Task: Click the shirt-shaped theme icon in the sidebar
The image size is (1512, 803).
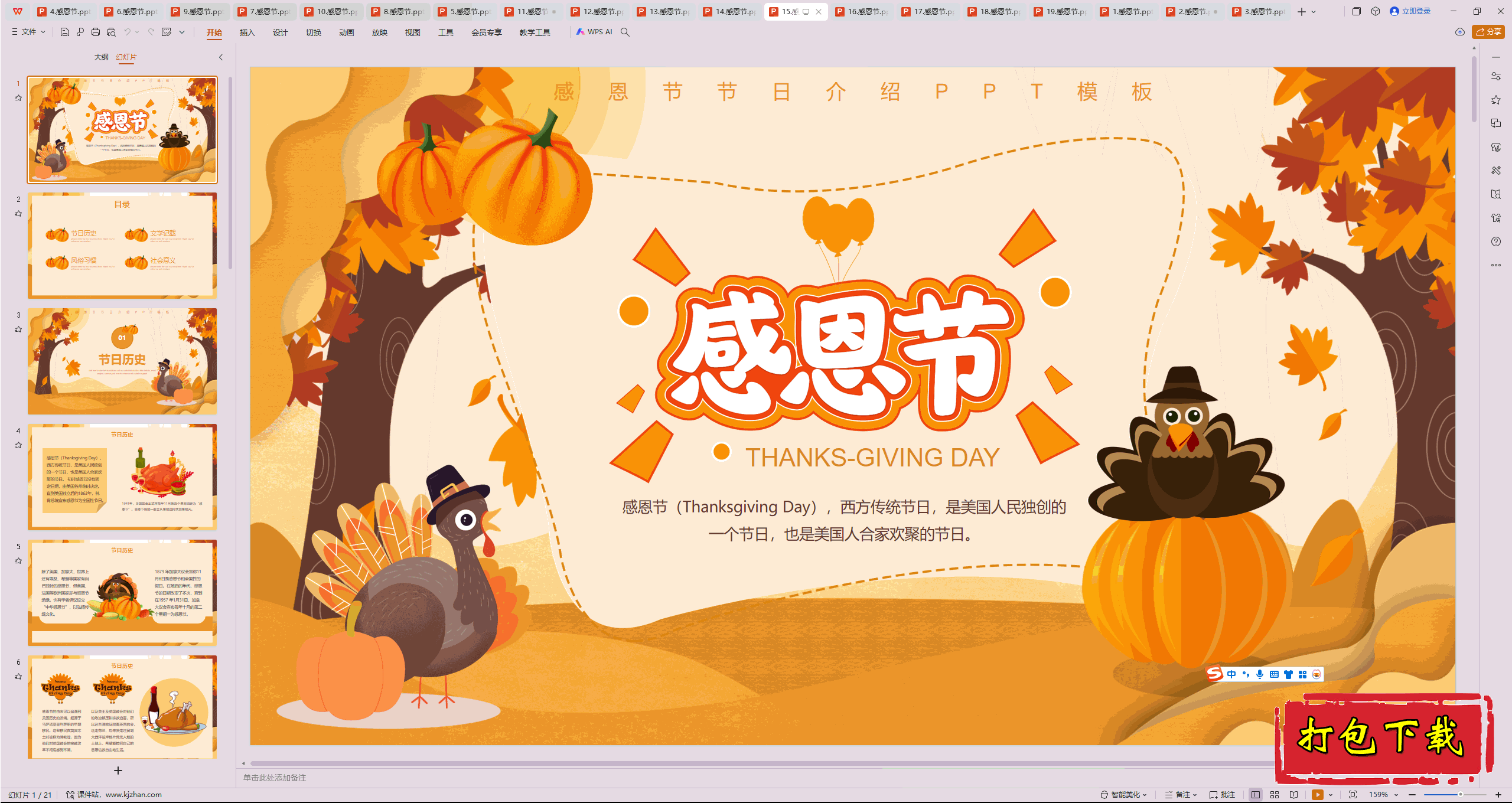Action: pyautogui.click(x=1496, y=218)
